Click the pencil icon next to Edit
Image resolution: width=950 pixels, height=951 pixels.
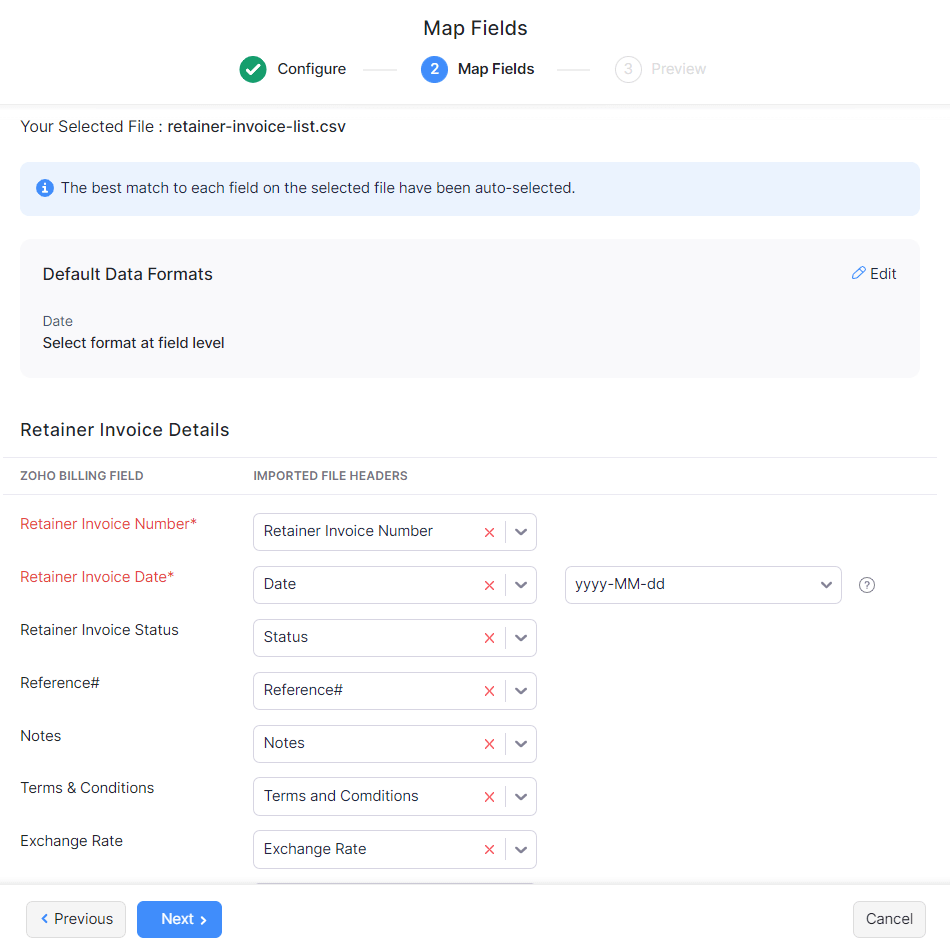point(858,273)
